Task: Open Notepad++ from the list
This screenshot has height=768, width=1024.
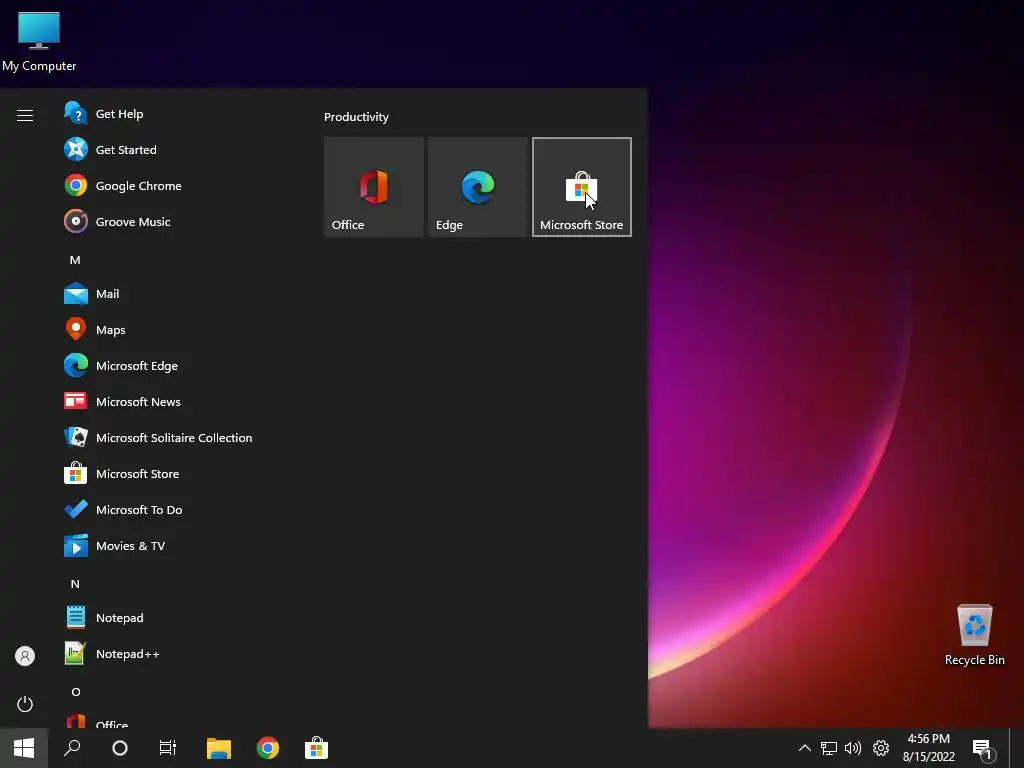Action: coord(176,654)
